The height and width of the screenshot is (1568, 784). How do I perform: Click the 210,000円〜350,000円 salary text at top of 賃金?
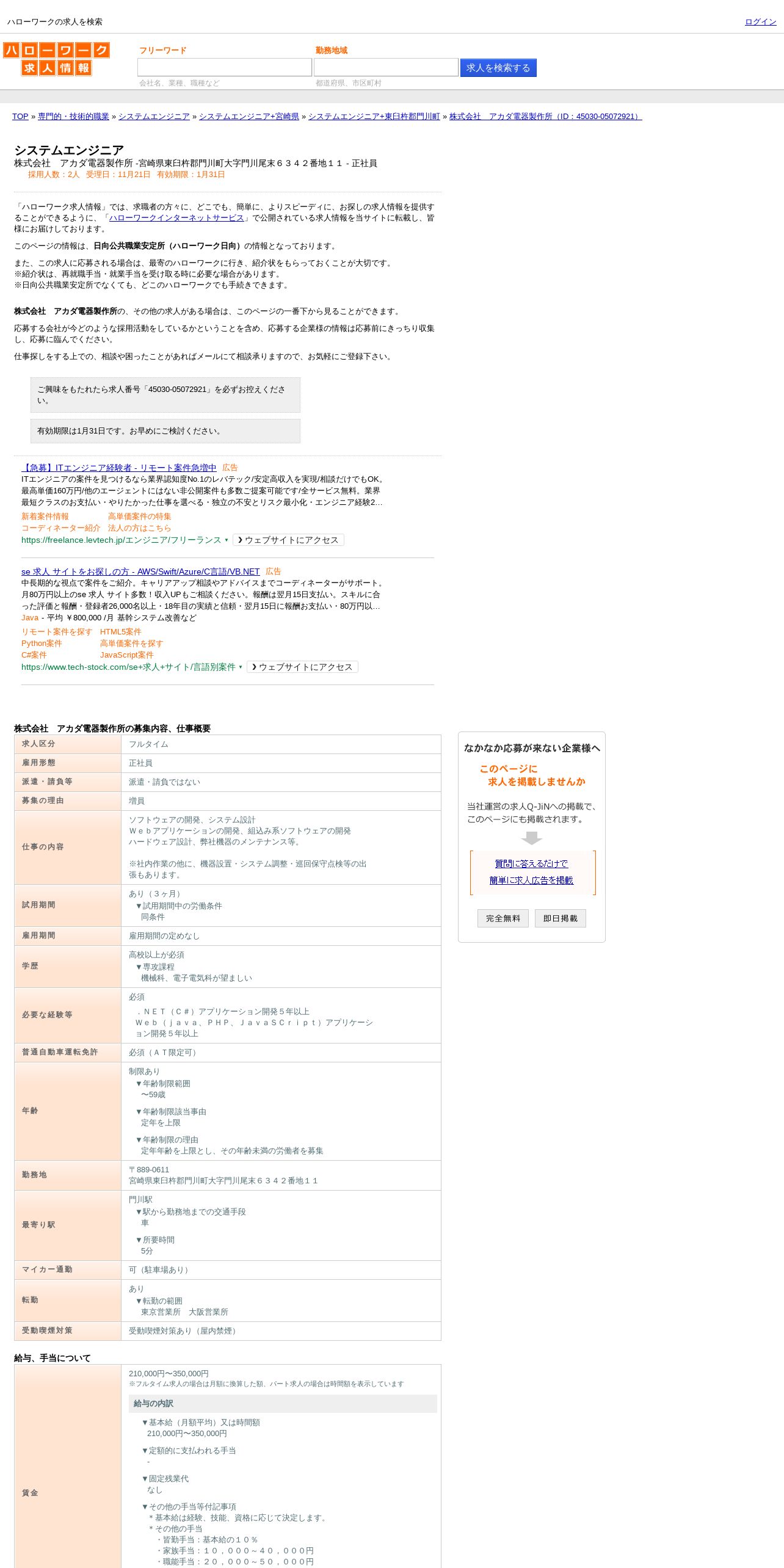[x=169, y=1374]
